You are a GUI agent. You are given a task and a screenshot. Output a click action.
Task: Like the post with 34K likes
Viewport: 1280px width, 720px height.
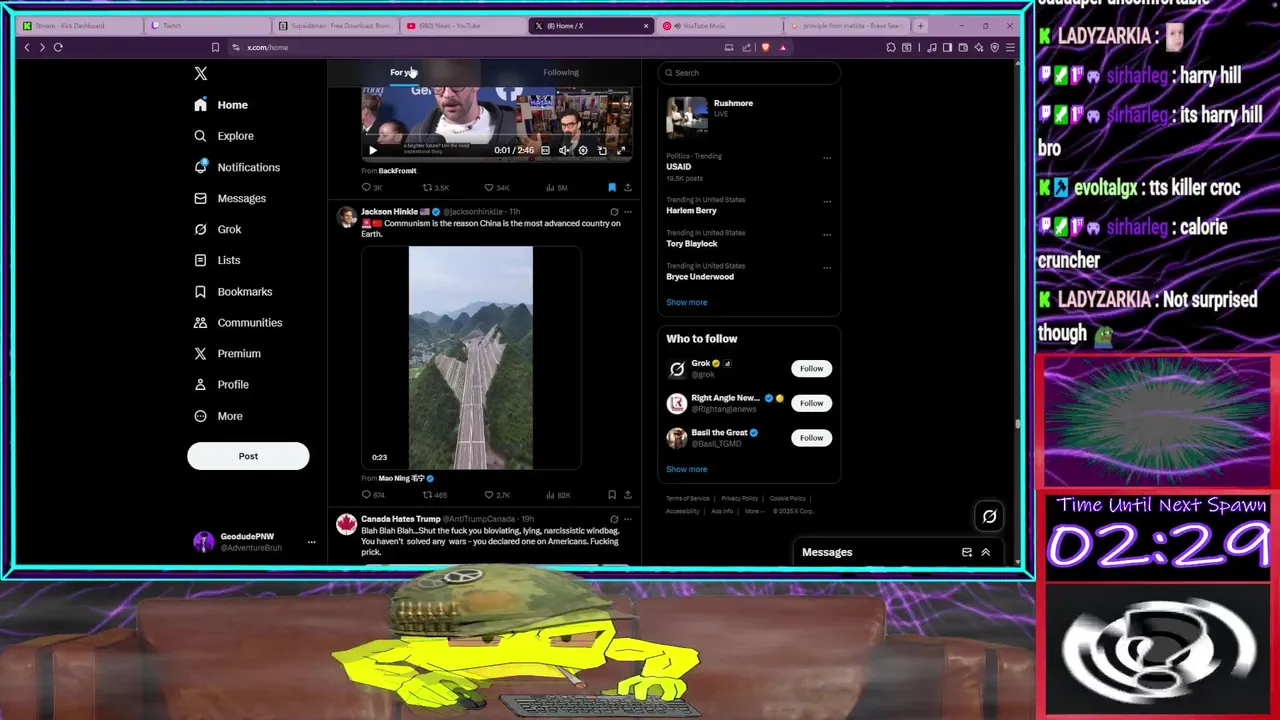[x=497, y=187]
